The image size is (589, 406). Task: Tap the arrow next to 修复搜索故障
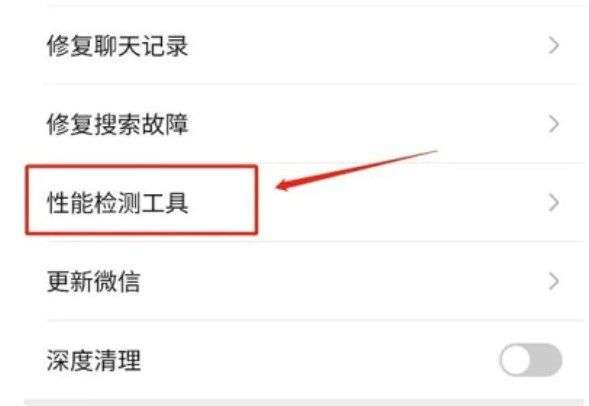(x=554, y=124)
